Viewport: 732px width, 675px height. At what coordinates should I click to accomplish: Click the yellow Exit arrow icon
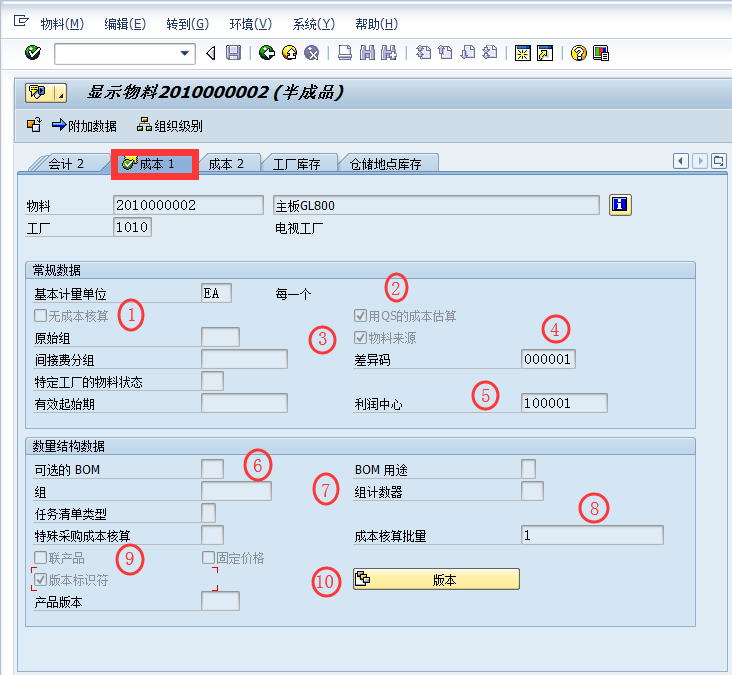pyautogui.click(x=289, y=53)
